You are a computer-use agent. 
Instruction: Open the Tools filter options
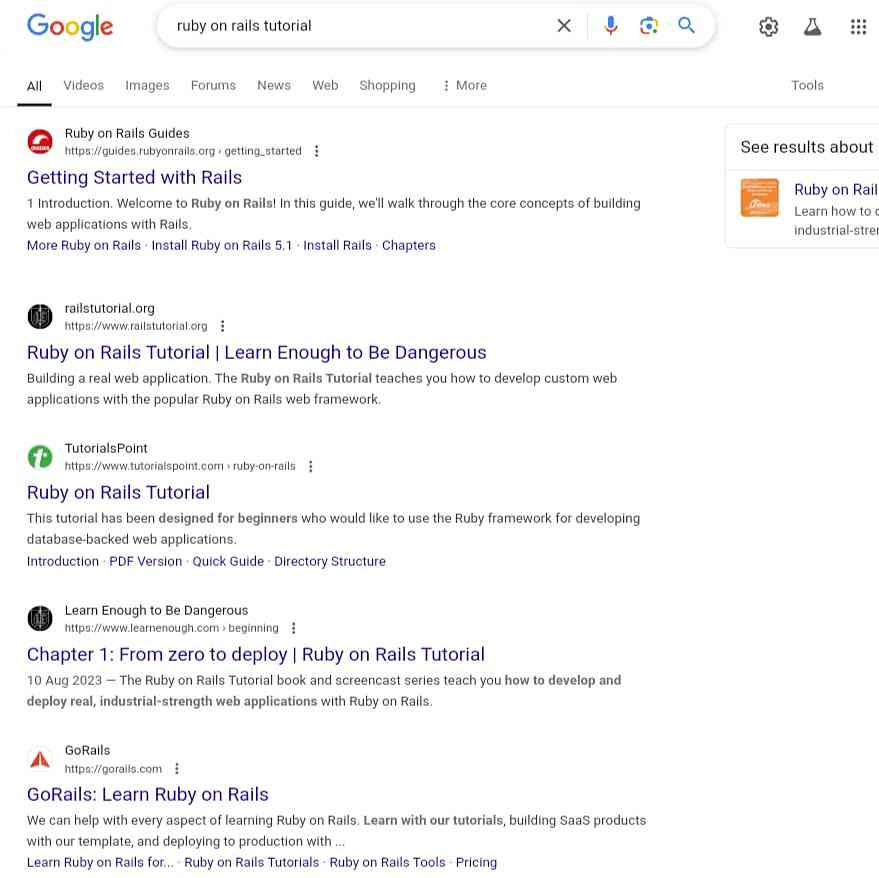pos(807,86)
